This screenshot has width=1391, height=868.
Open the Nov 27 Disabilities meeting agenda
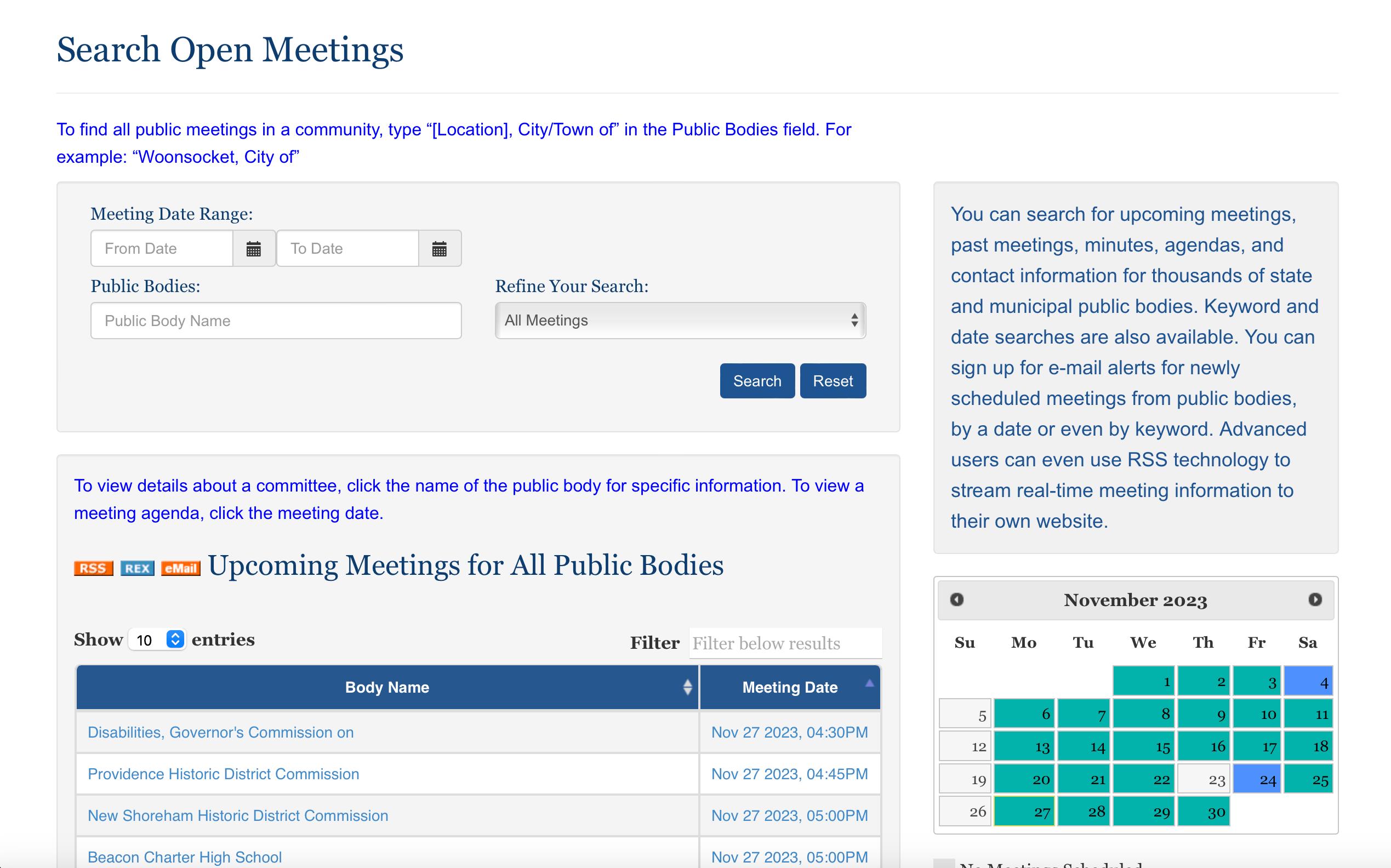point(789,732)
